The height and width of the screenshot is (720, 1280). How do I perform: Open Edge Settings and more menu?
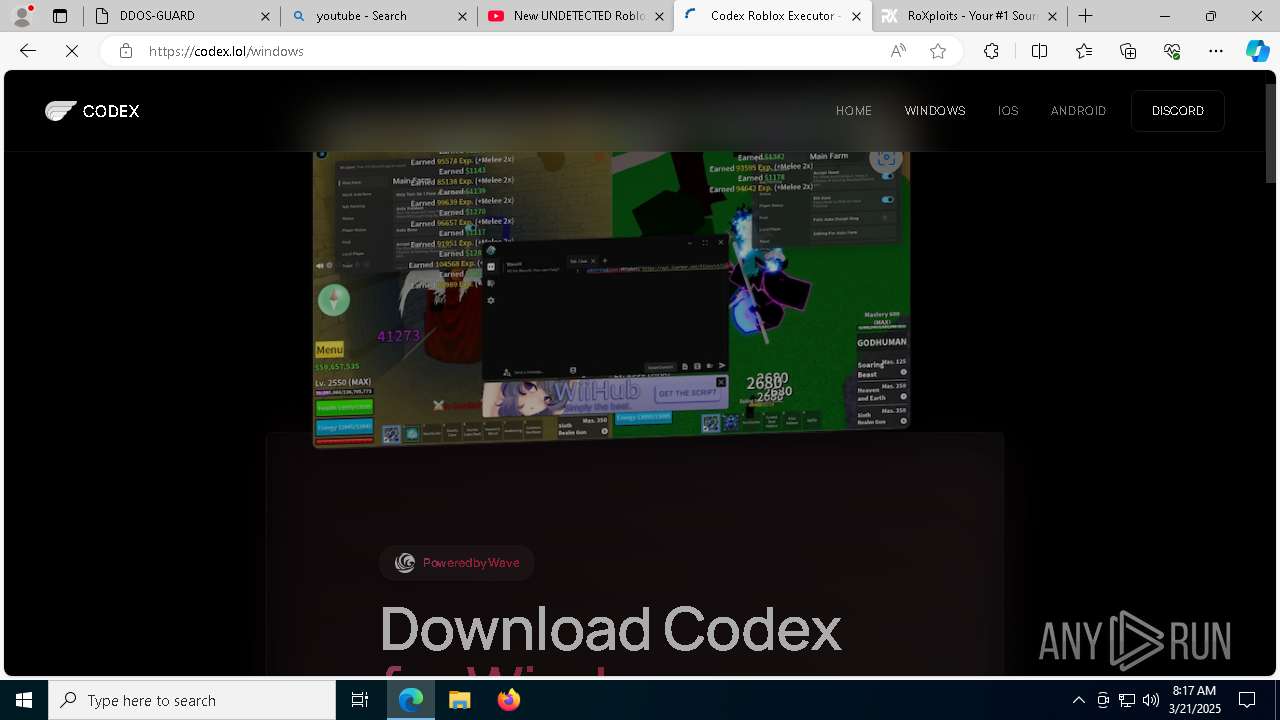(1215, 51)
